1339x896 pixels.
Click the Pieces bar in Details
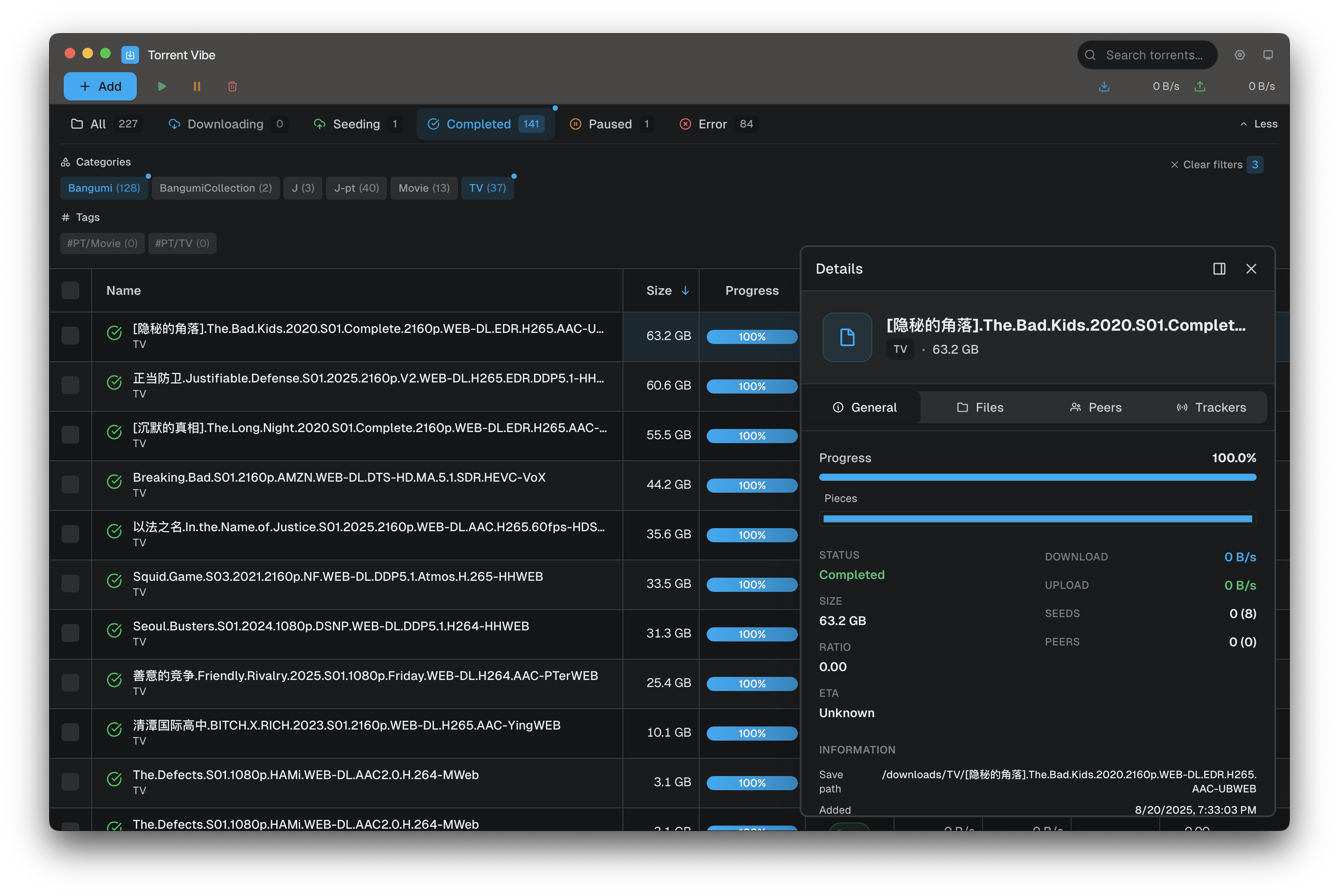coord(1037,519)
